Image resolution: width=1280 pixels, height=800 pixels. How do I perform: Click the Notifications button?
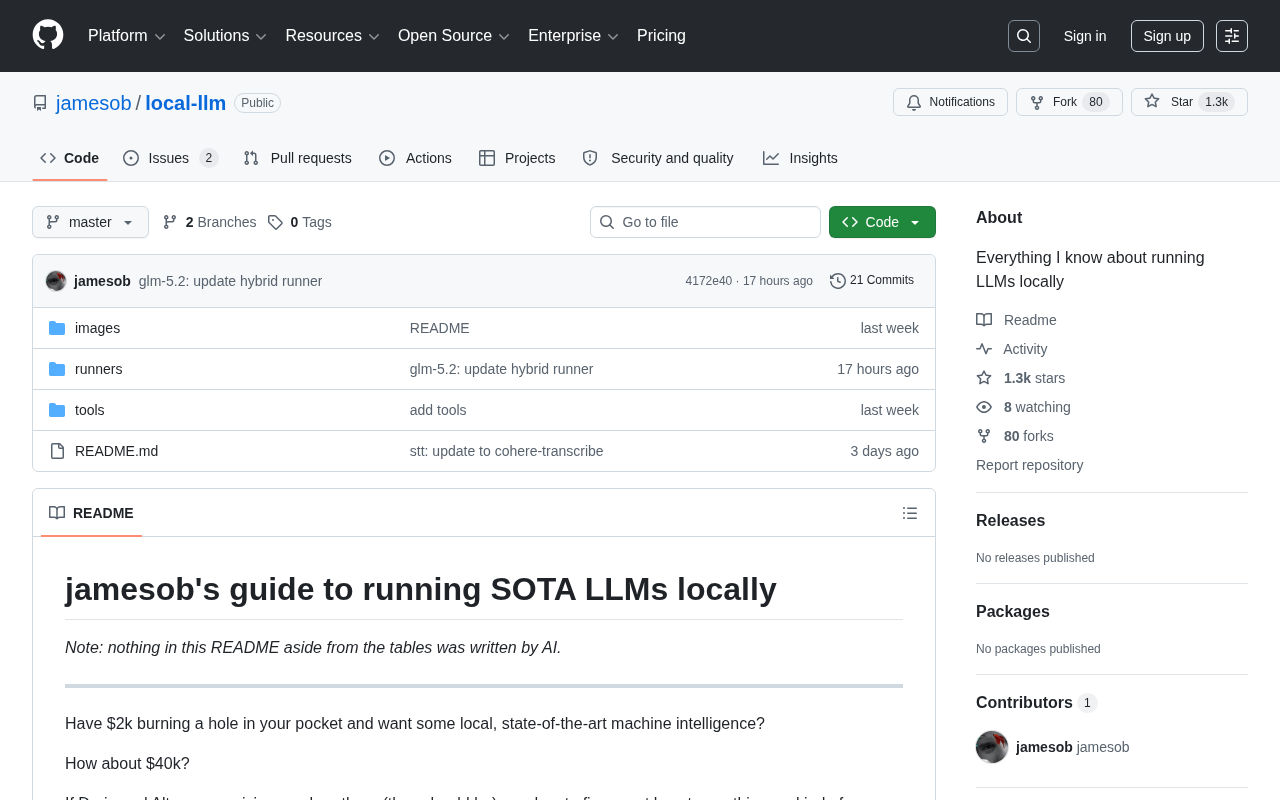pyautogui.click(x=950, y=102)
